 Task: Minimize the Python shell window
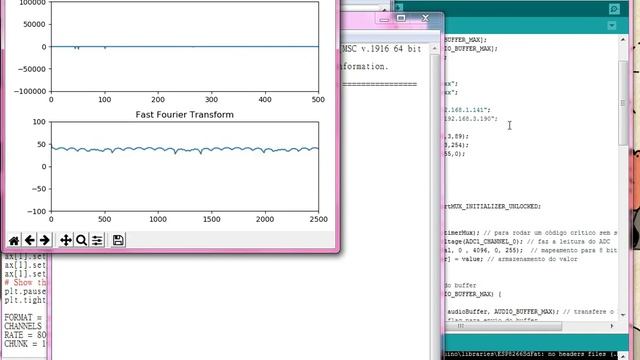coord(384,19)
